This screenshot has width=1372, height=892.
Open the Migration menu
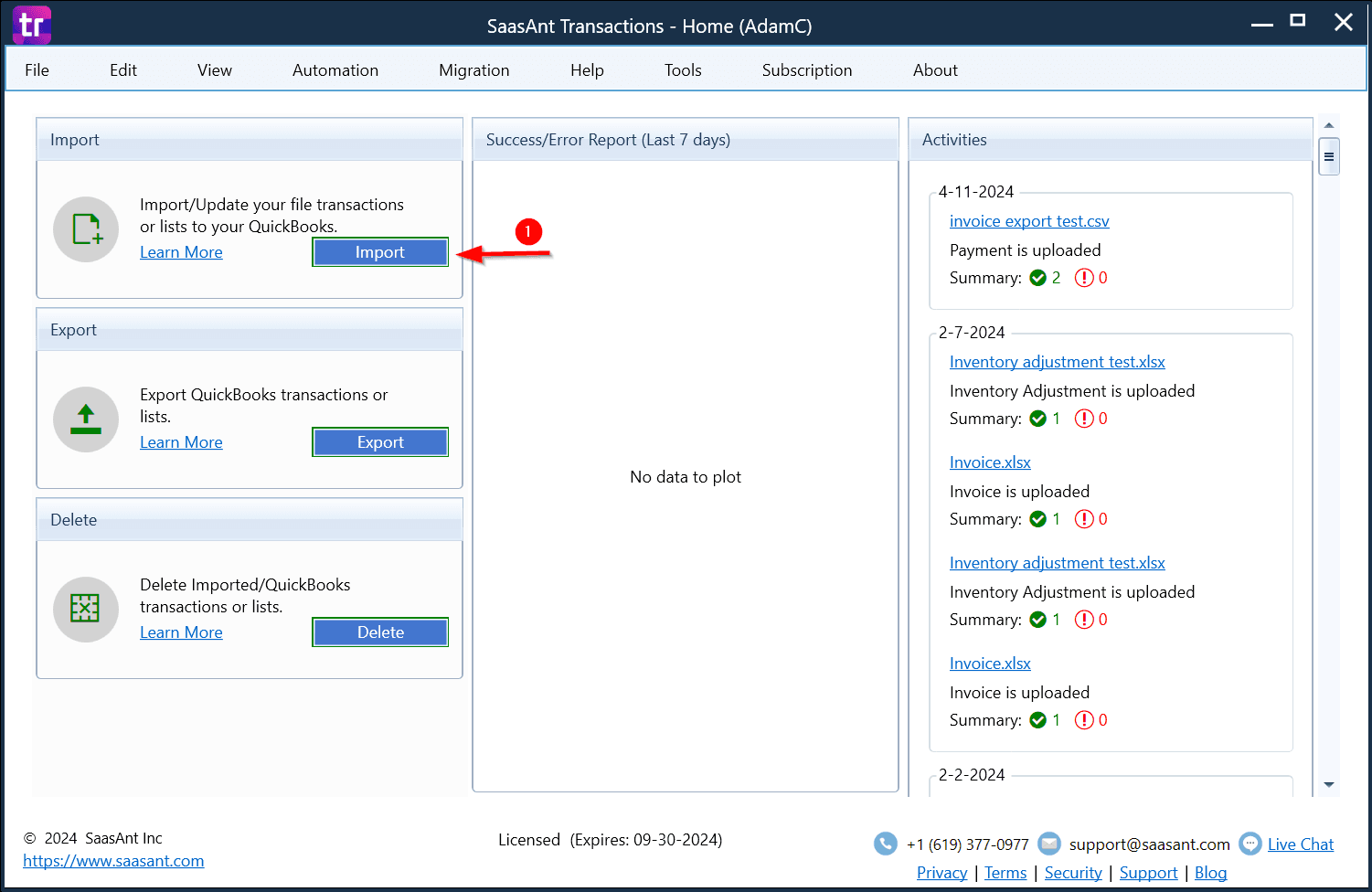[x=474, y=70]
